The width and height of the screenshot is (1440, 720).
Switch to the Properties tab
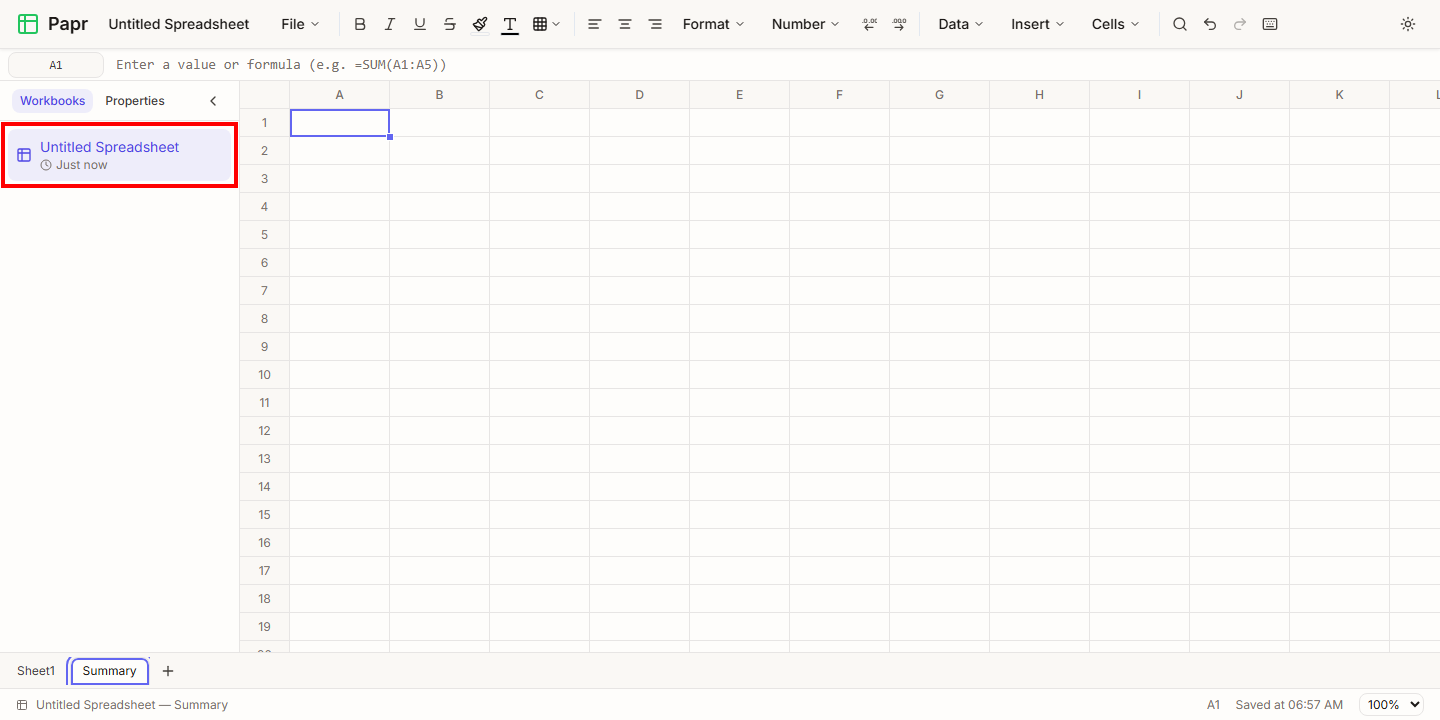coord(135,101)
